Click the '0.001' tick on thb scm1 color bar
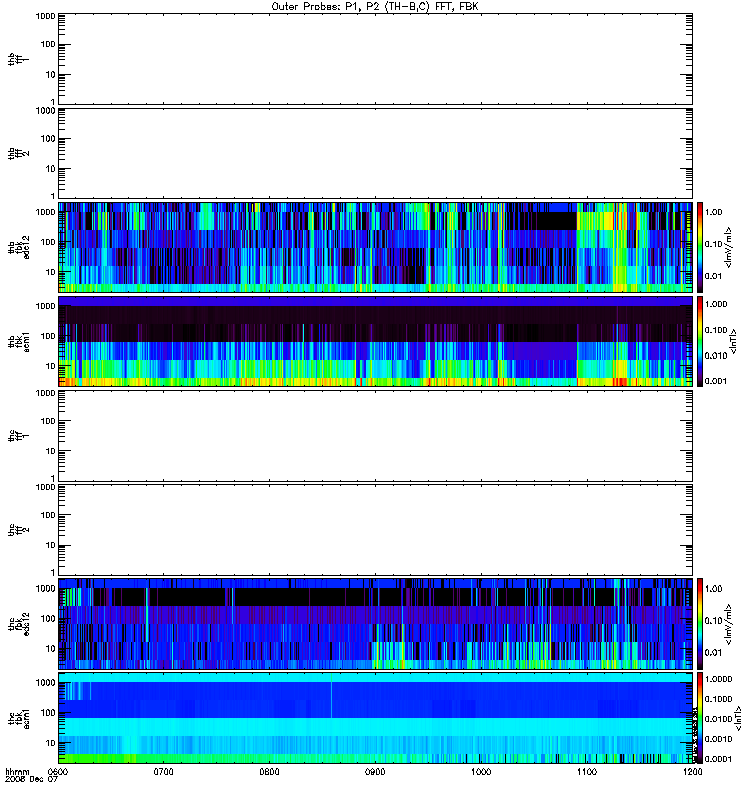This screenshot has height=800, width=750. pyautogui.click(x=716, y=381)
